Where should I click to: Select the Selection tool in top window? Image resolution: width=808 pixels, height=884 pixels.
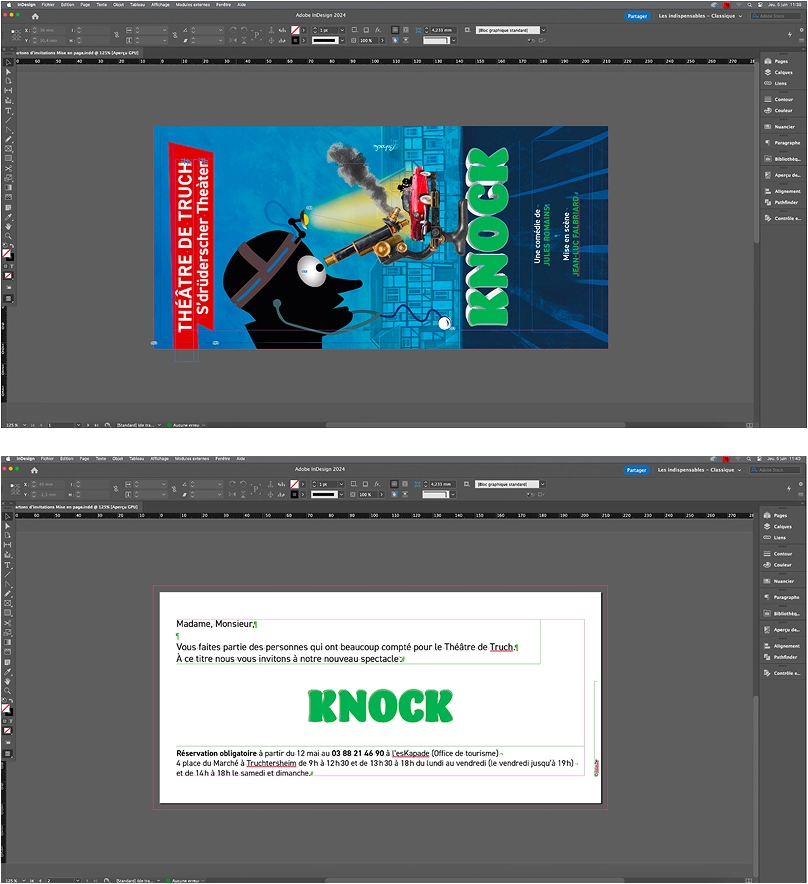click(x=8, y=63)
